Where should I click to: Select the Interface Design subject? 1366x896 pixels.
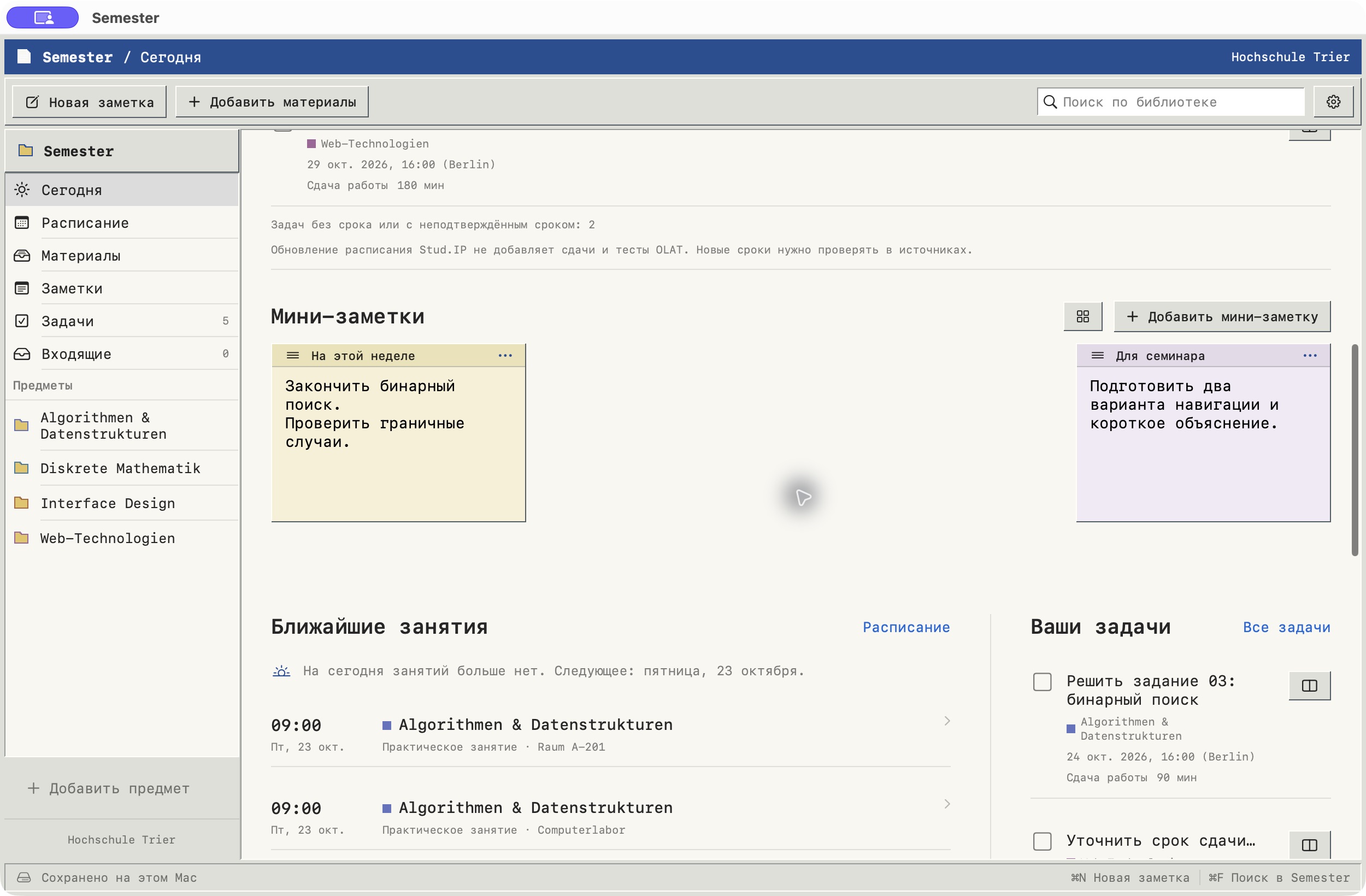122,503
